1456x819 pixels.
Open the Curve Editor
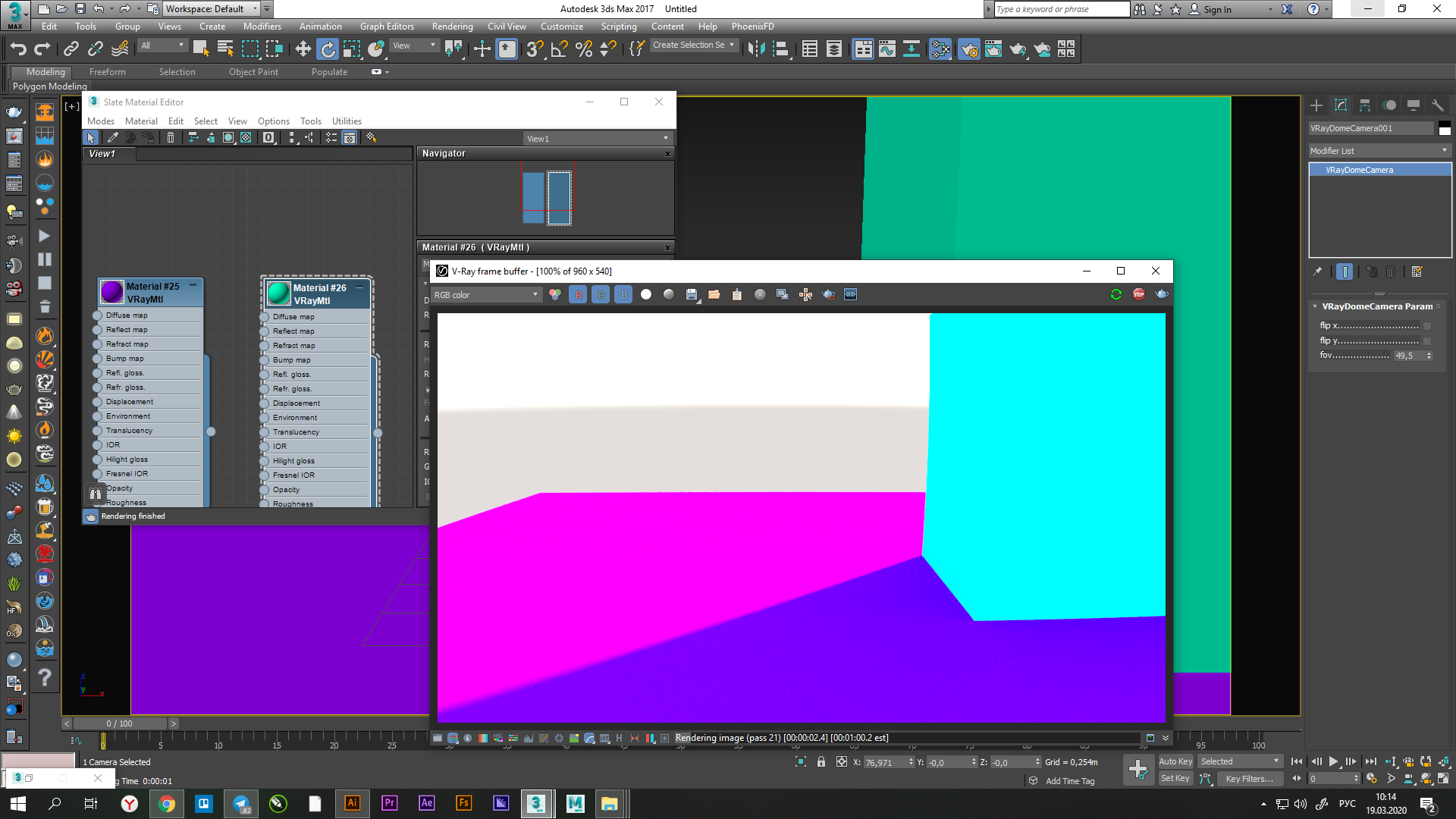click(x=887, y=49)
